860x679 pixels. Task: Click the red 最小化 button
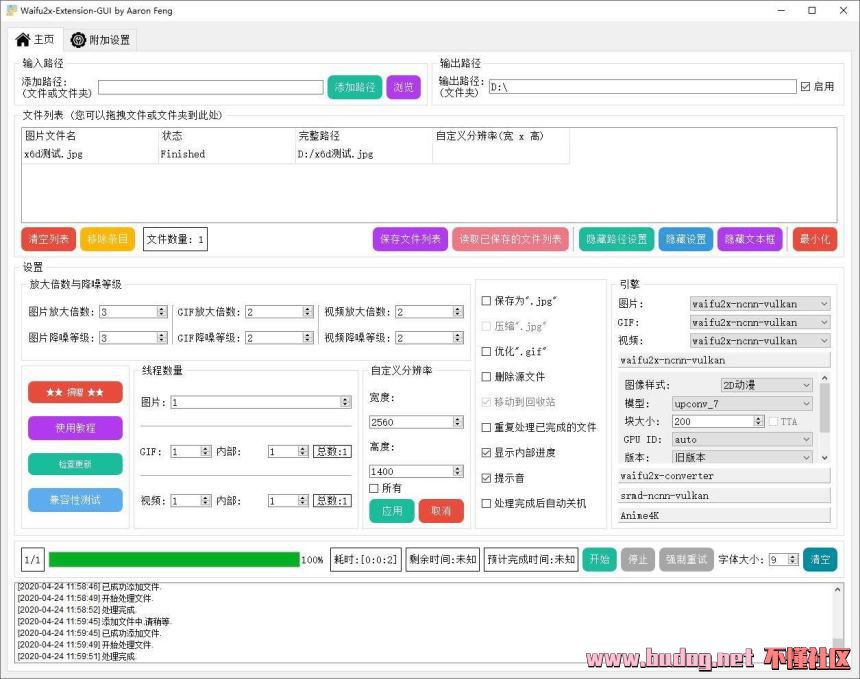click(x=815, y=239)
